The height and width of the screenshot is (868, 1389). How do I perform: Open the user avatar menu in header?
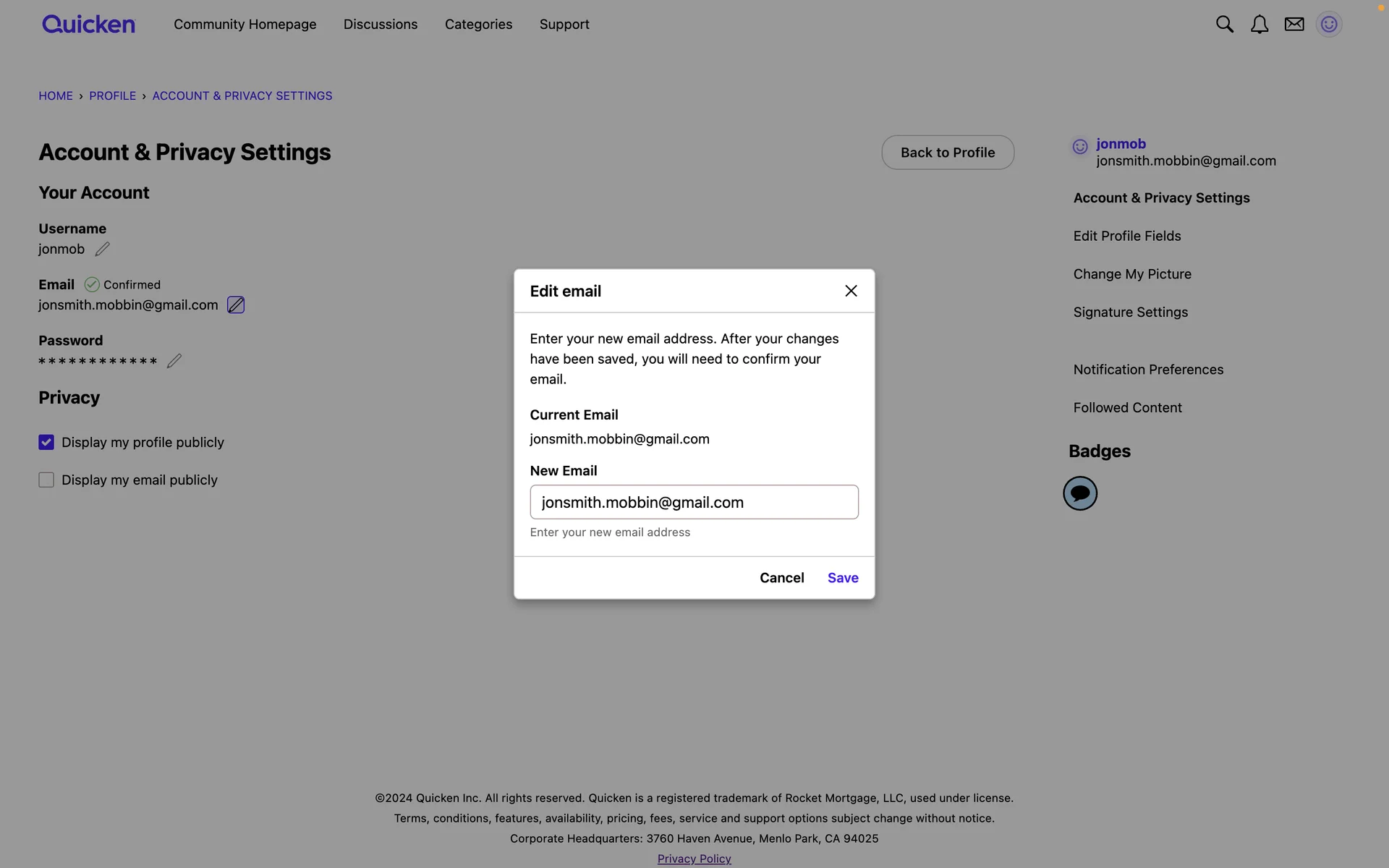1328,25
